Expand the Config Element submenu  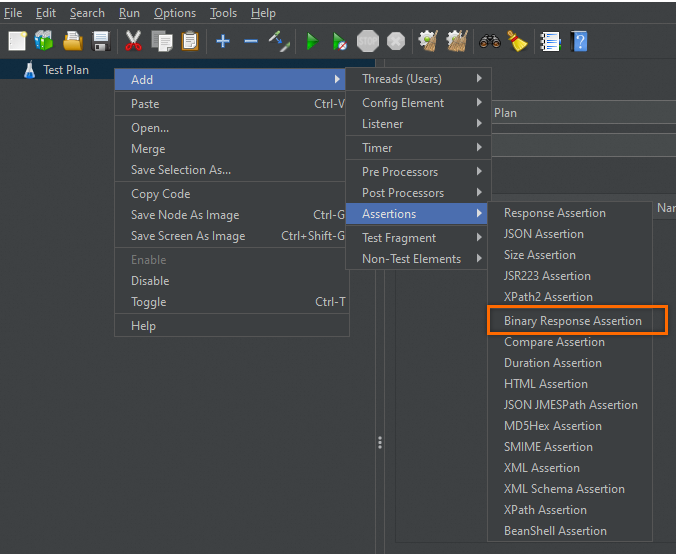418,103
